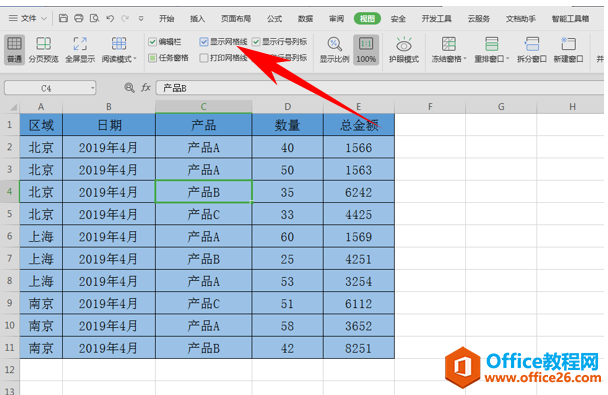Open the 安全 tab

click(398, 18)
